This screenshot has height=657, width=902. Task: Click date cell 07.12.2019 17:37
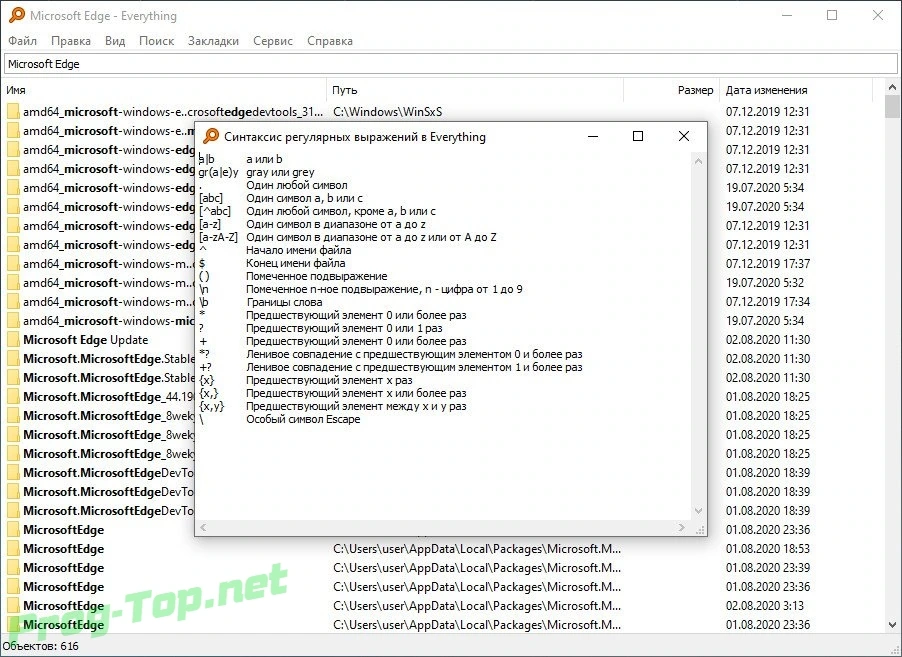767,263
